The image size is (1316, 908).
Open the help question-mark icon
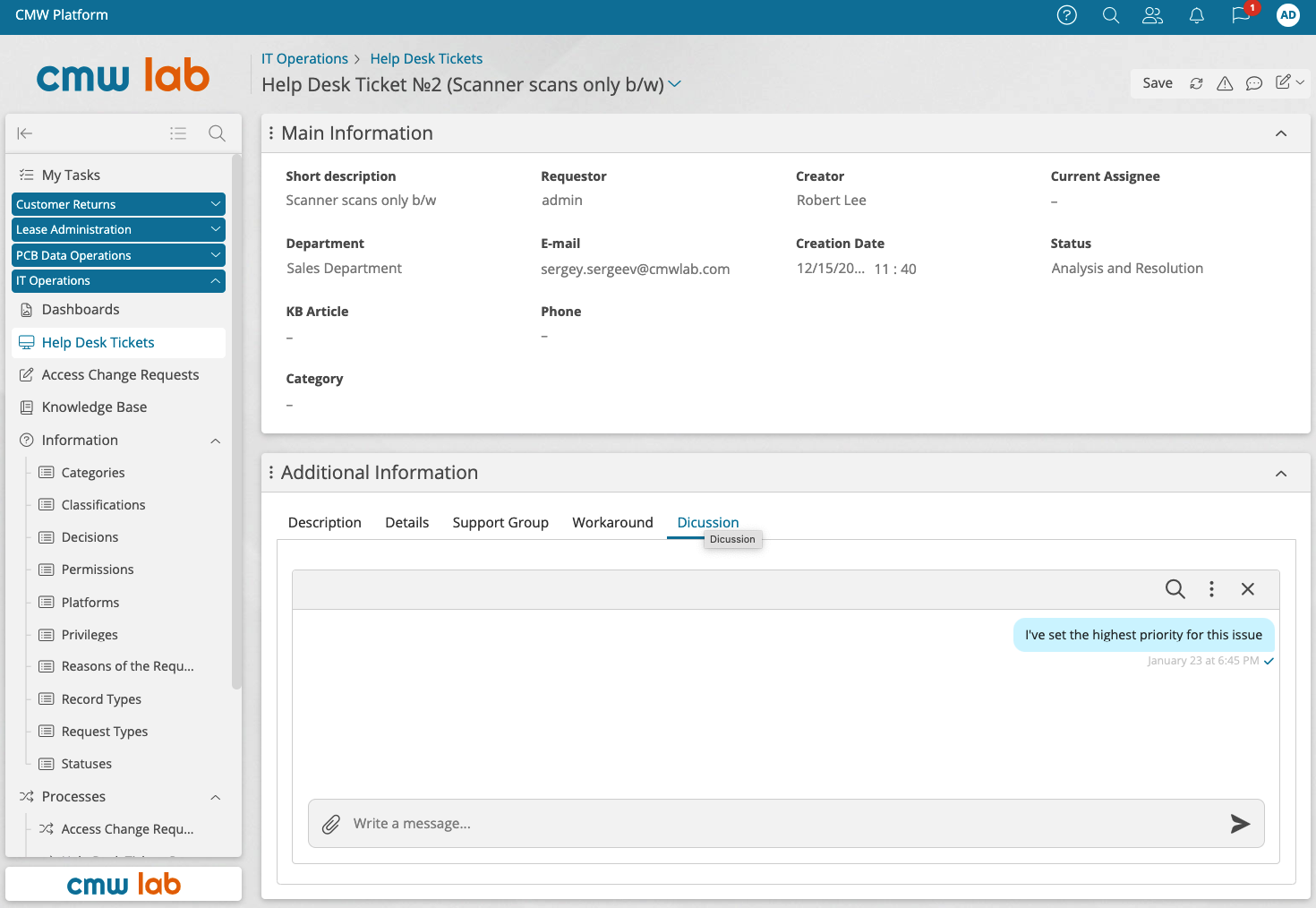coord(1066,15)
